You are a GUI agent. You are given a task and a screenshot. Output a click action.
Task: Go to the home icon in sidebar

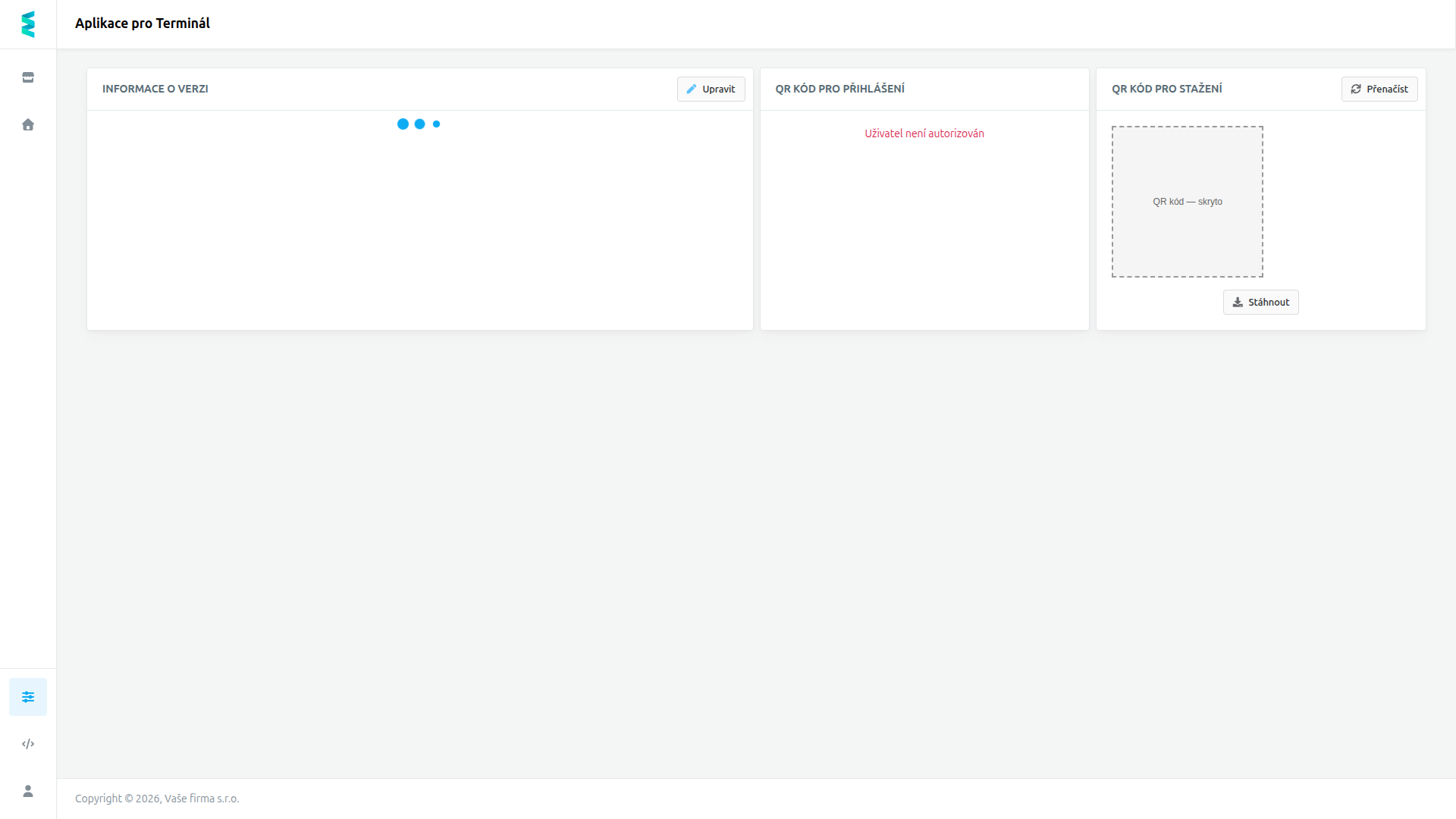click(x=28, y=124)
